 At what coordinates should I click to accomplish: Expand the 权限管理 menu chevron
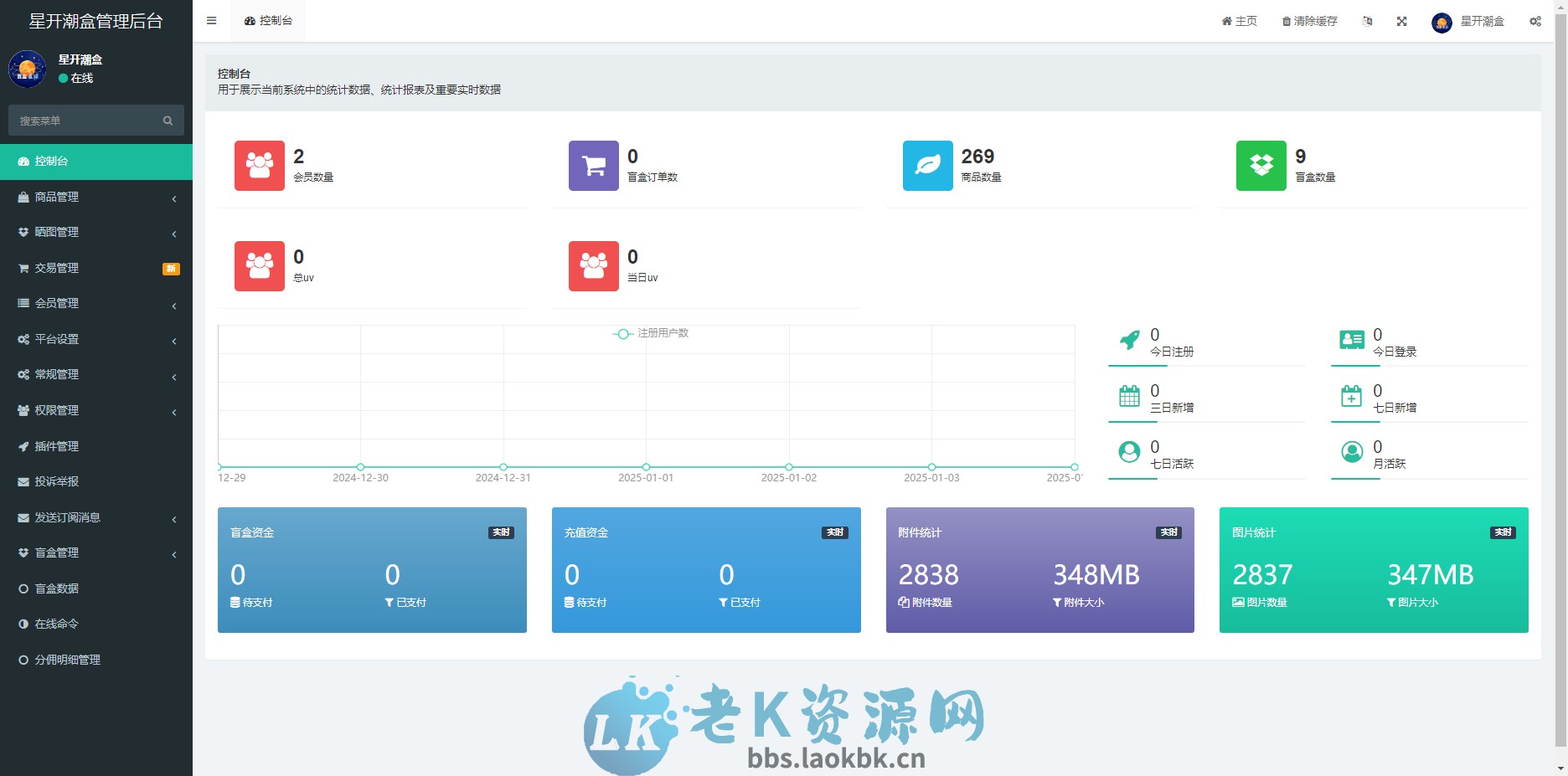[x=173, y=412]
